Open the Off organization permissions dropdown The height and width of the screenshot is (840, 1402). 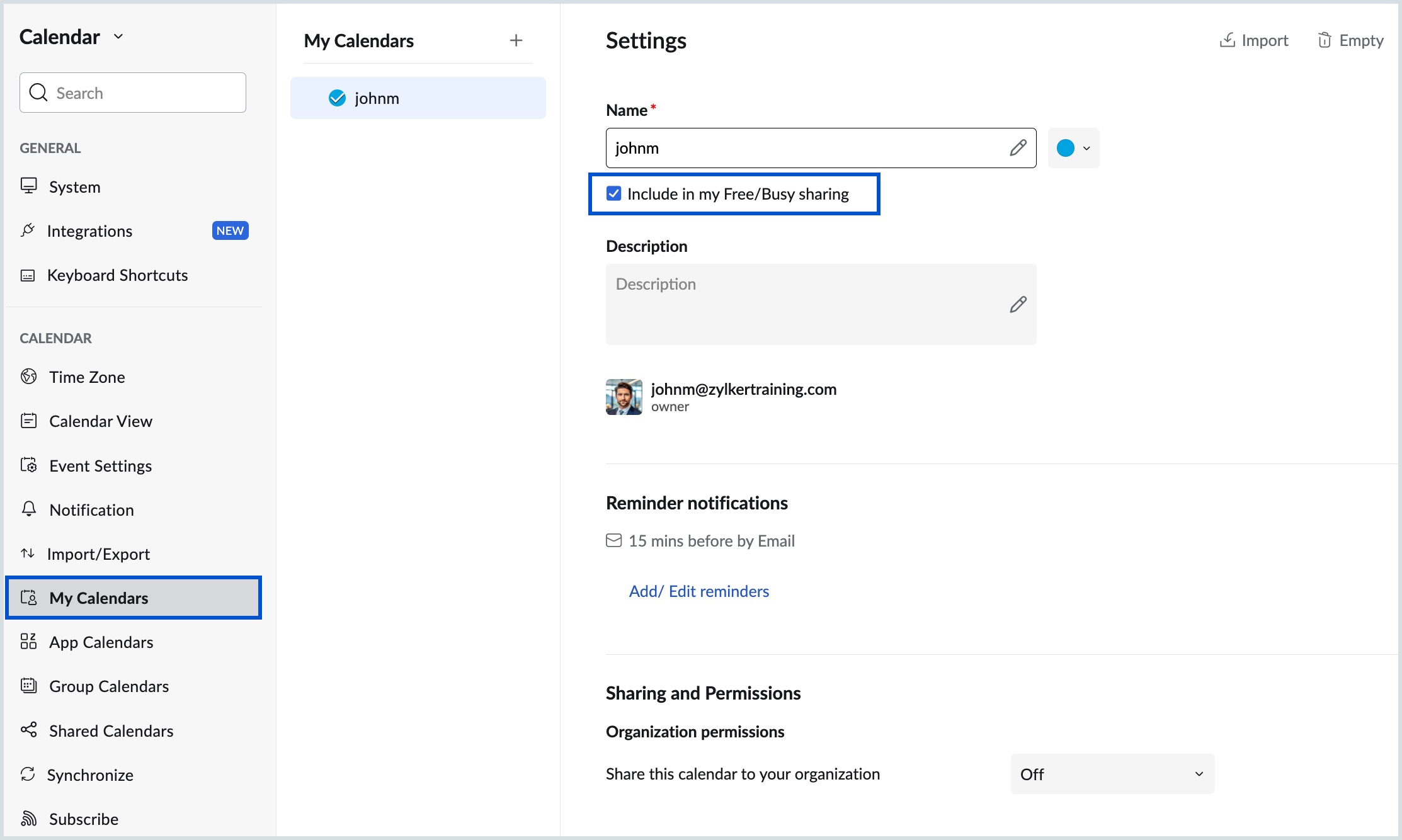(1112, 774)
